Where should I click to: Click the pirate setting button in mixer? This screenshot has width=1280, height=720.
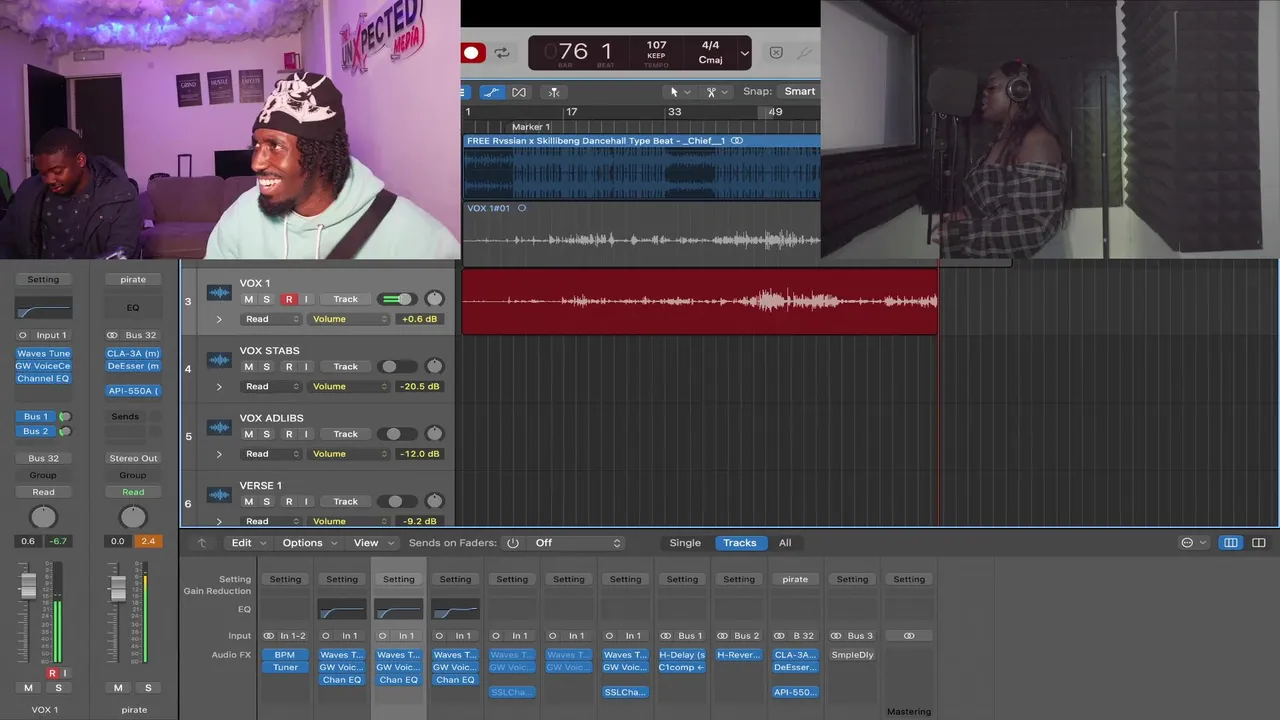pyautogui.click(x=795, y=579)
